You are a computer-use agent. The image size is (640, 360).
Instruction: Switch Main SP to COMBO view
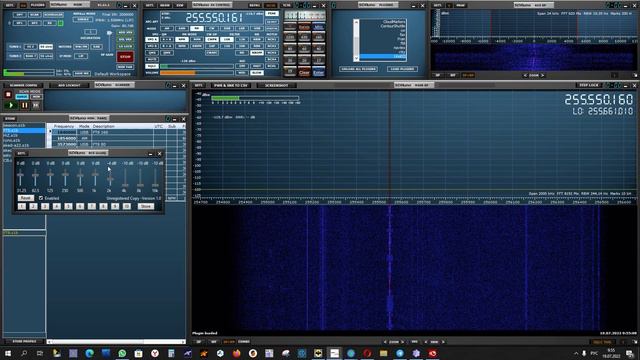[244, 342]
